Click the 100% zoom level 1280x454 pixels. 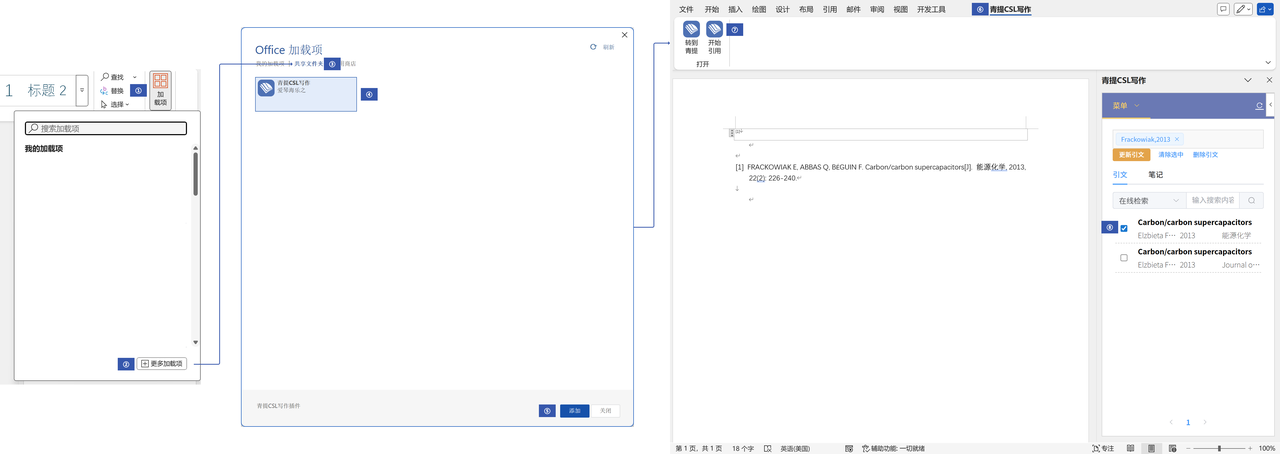click(x=1266, y=448)
